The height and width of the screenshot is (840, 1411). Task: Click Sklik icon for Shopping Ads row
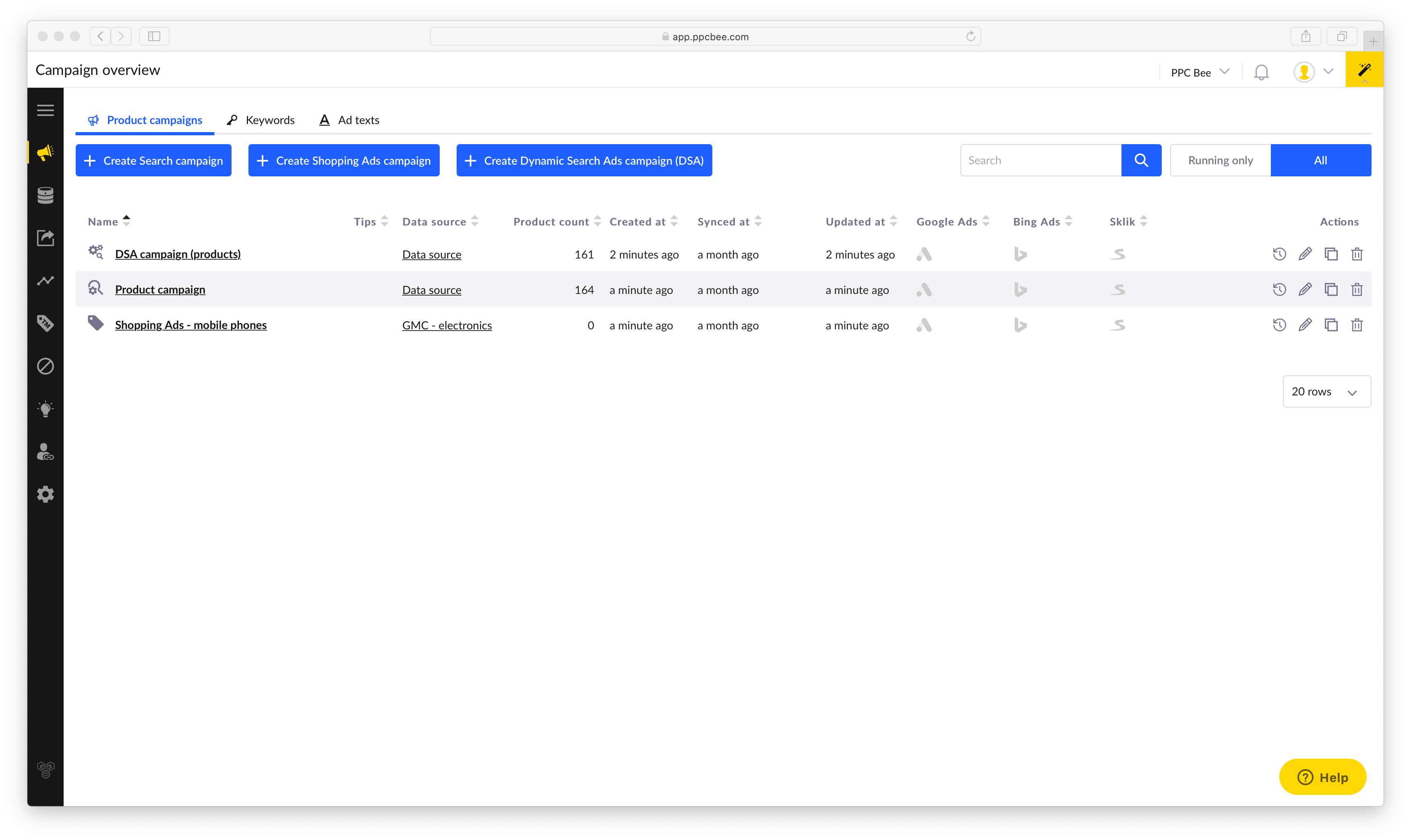tap(1117, 325)
